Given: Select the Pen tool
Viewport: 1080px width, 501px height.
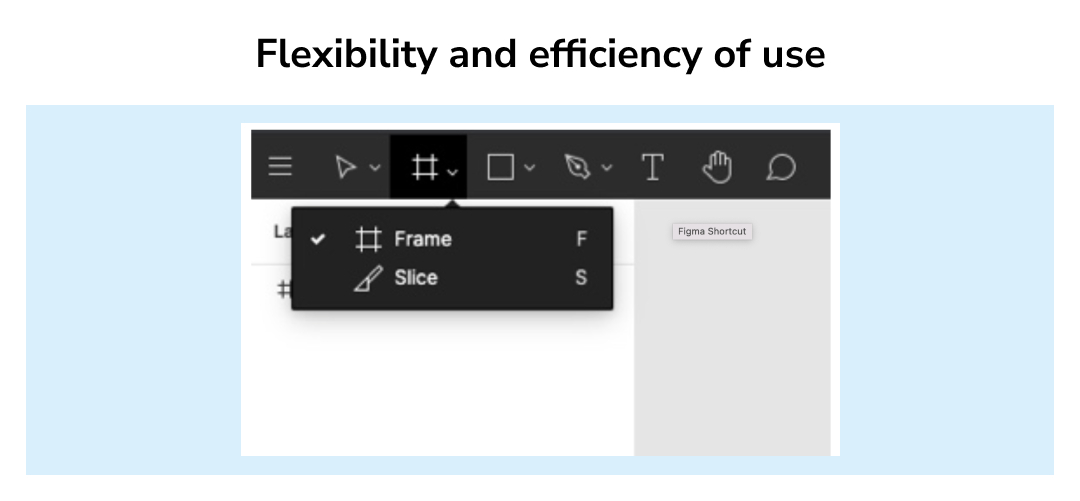Looking at the screenshot, I should [x=577, y=167].
